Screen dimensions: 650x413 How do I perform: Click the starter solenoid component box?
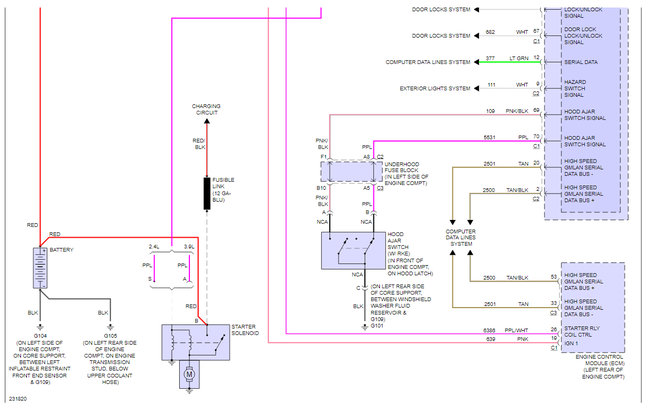click(195, 342)
